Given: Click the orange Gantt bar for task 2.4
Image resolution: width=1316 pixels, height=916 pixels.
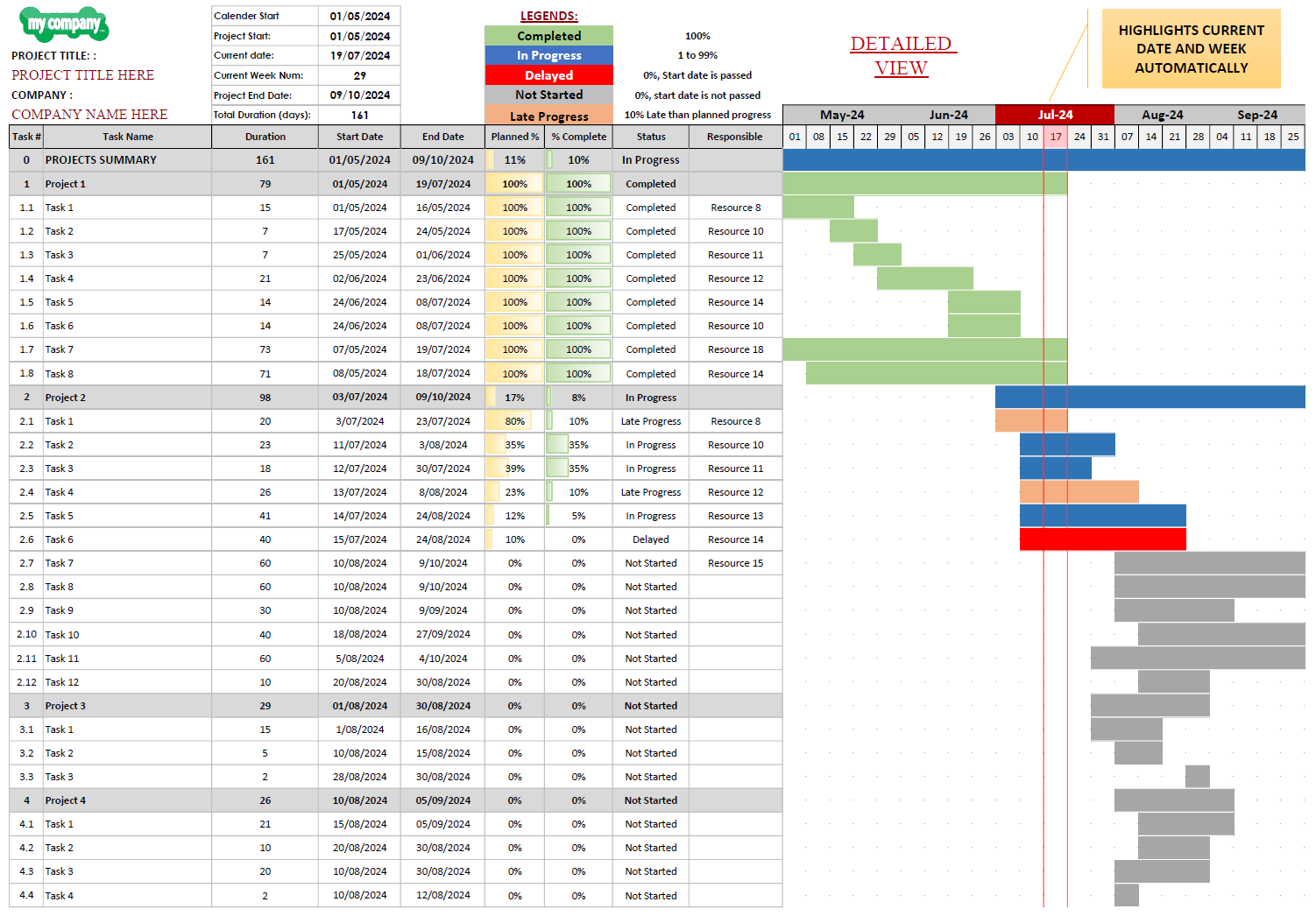Looking at the screenshot, I should pyautogui.click(x=1079, y=492).
